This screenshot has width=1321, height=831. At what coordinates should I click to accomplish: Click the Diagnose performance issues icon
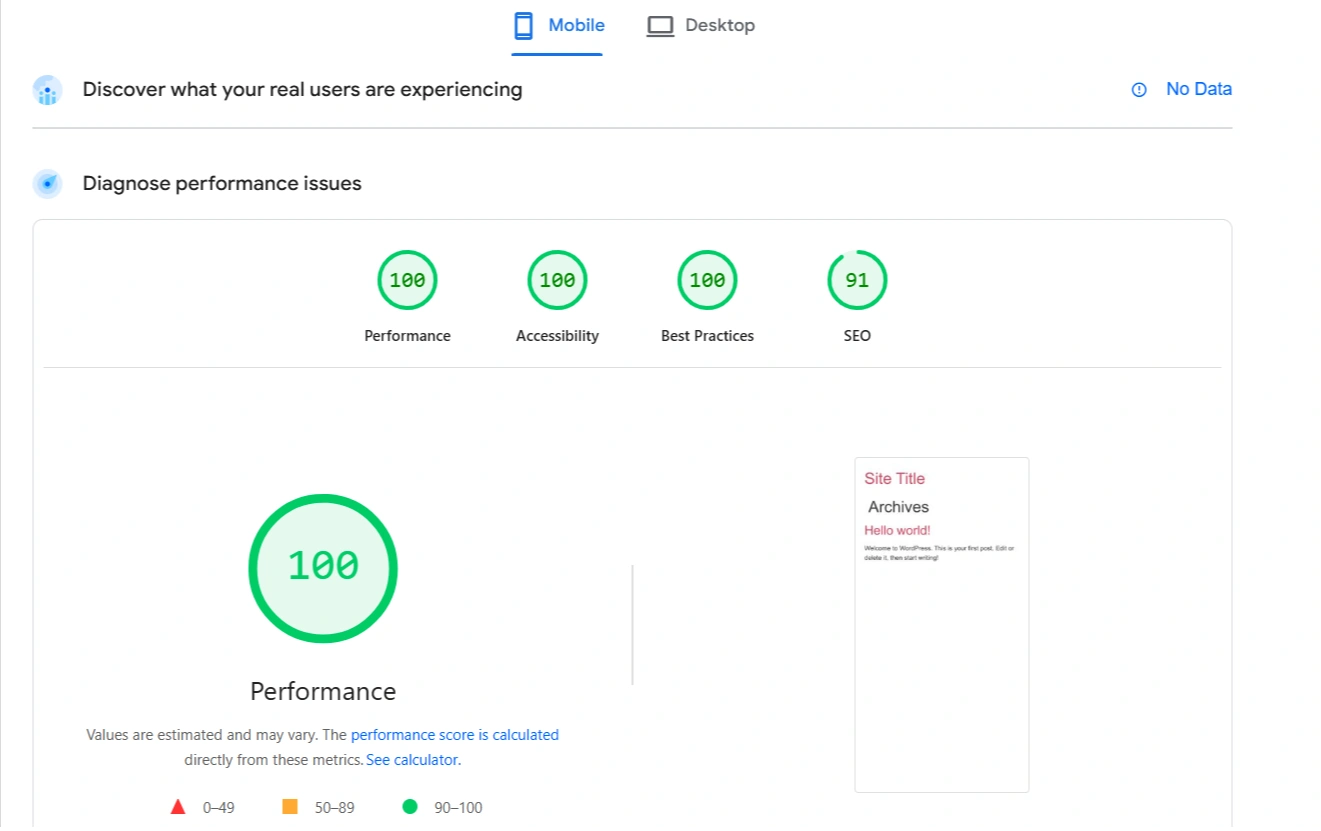coord(47,184)
